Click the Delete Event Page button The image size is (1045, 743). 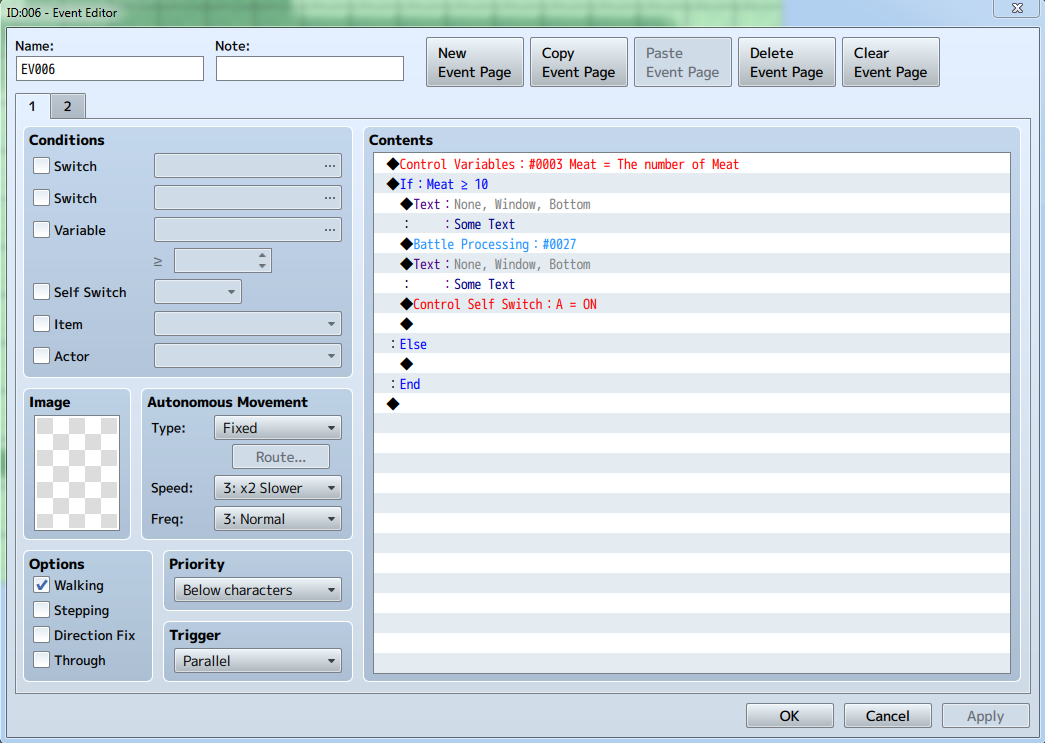click(x=786, y=62)
